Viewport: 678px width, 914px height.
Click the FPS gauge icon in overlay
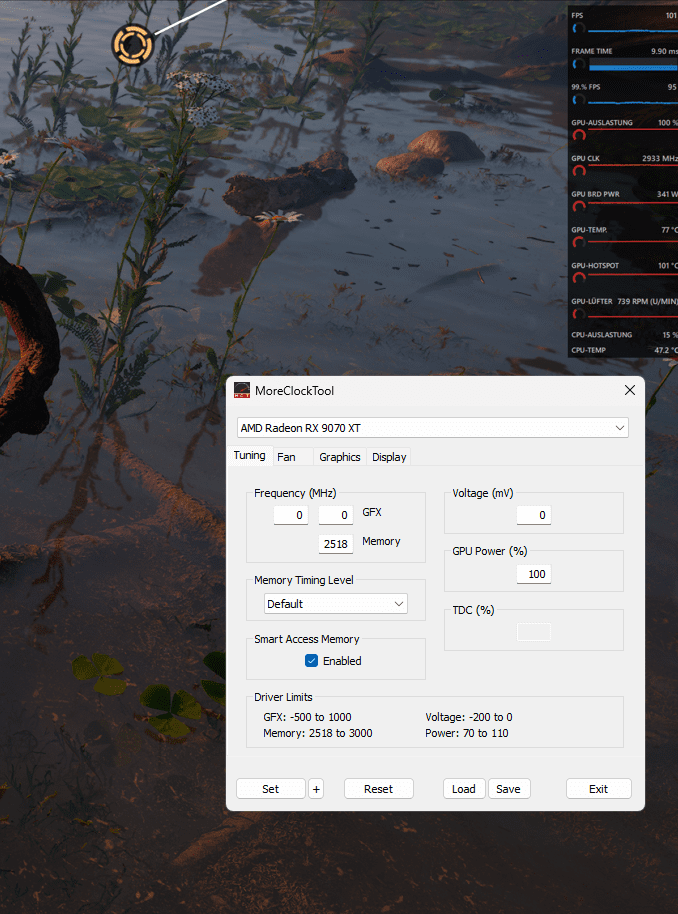pyautogui.click(x=579, y=29)
